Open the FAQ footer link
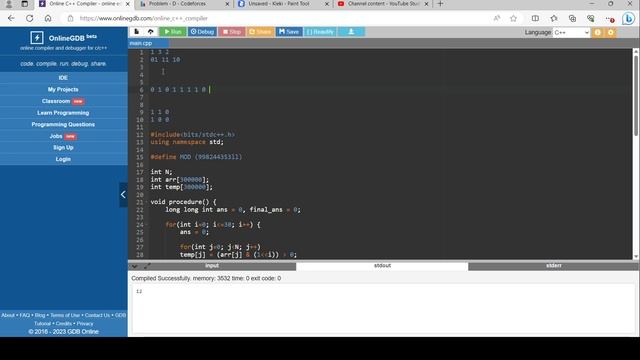Screen dimensions: 640x360 tap(25, 315)
